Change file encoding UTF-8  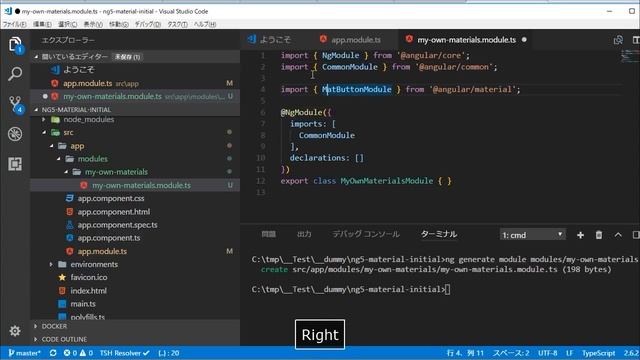547,353
